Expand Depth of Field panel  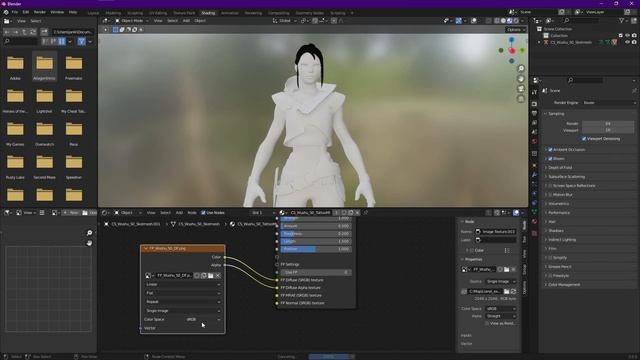click(x=560, y=168)
